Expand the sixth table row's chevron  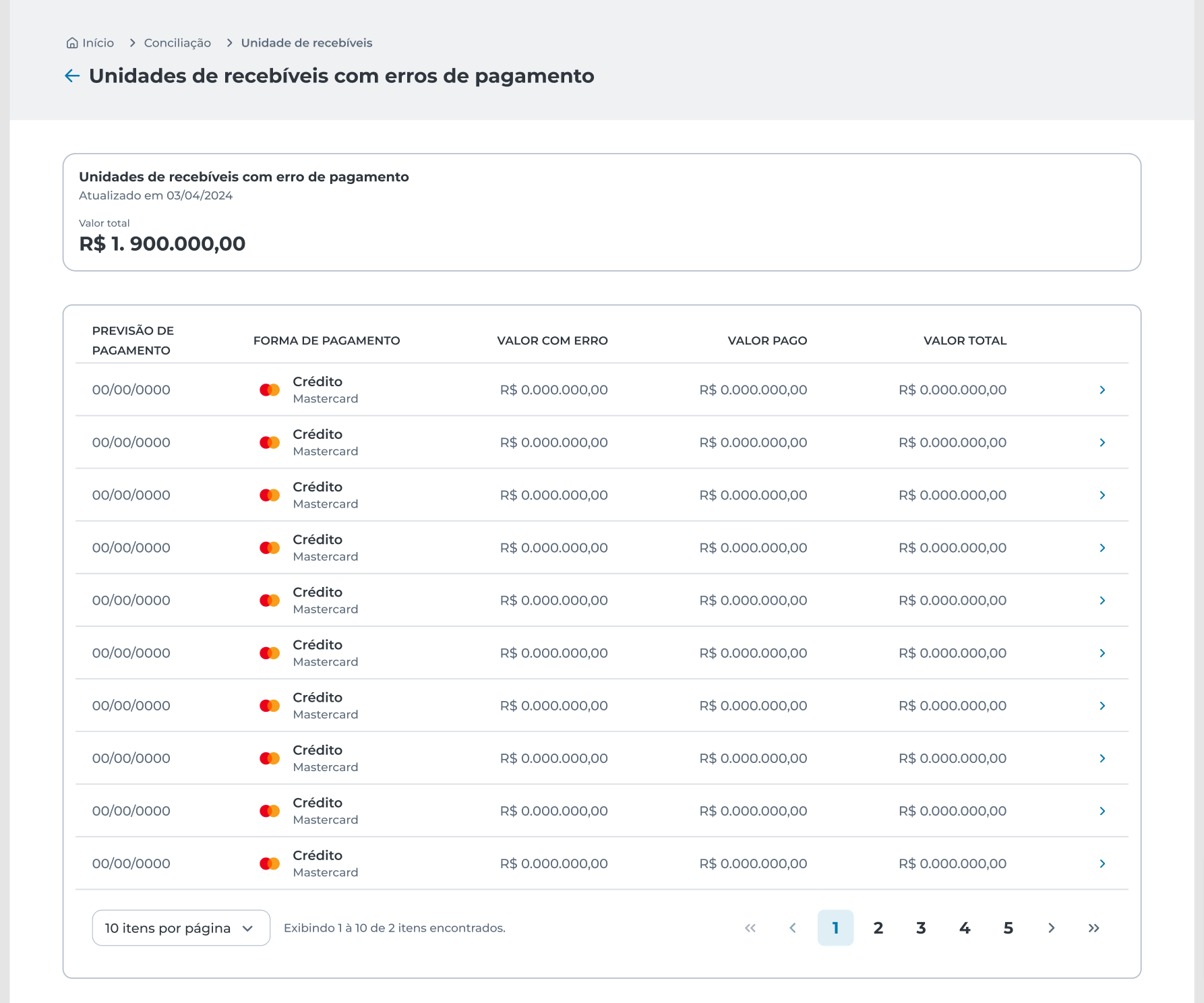point(1103,653)
